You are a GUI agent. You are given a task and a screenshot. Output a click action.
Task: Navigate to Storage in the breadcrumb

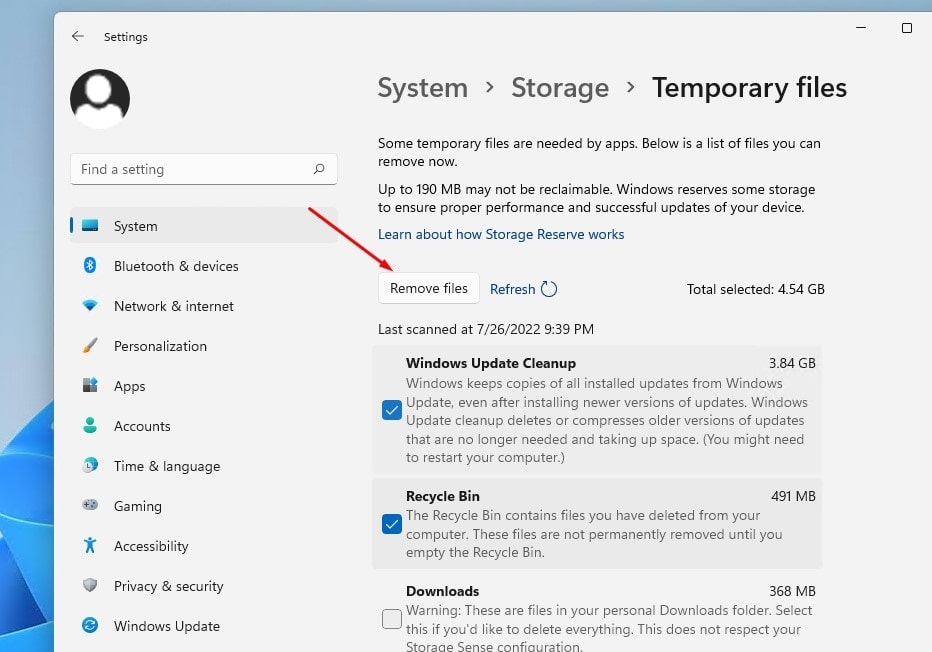(560, 88)
